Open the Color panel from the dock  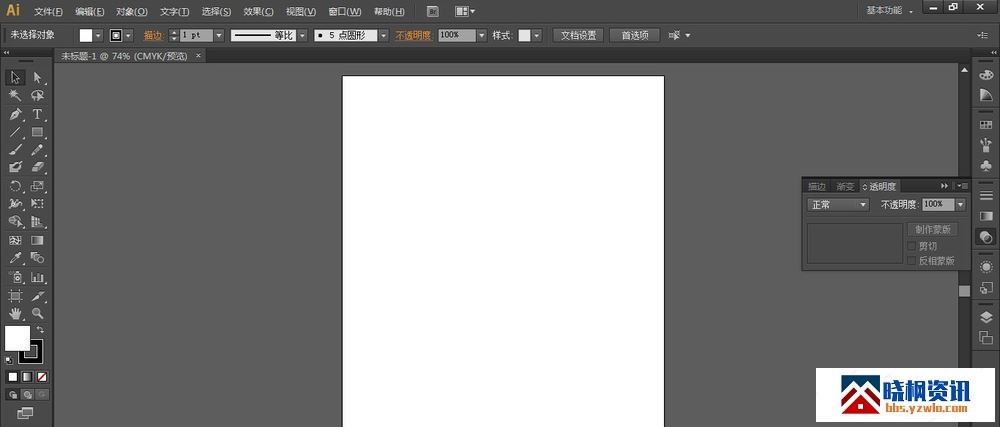pyautogui.click(x=986, y=75)
